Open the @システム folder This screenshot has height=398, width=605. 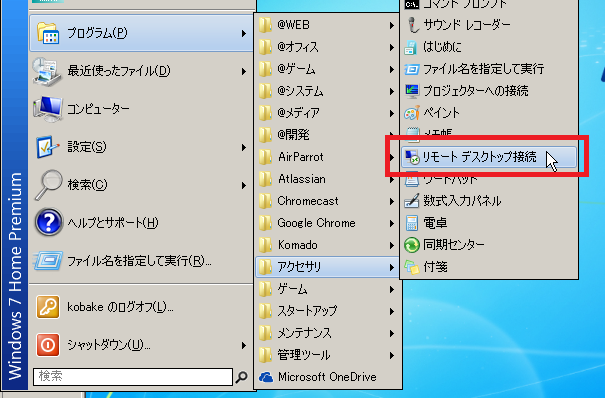(327, 91)
